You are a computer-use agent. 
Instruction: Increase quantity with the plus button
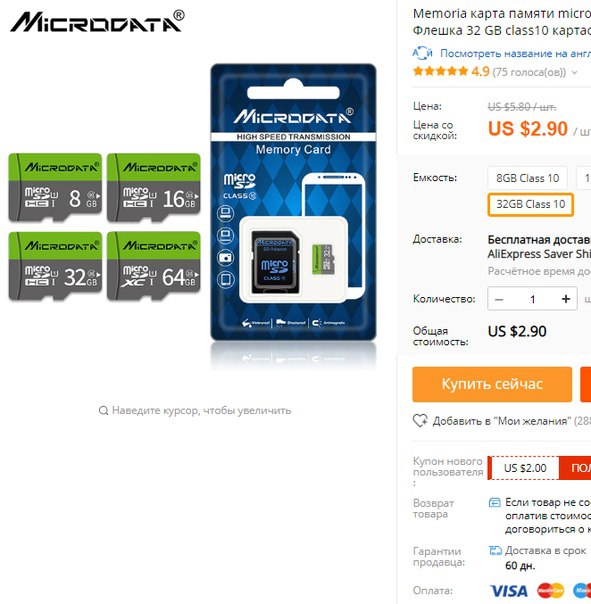point(566,299)
